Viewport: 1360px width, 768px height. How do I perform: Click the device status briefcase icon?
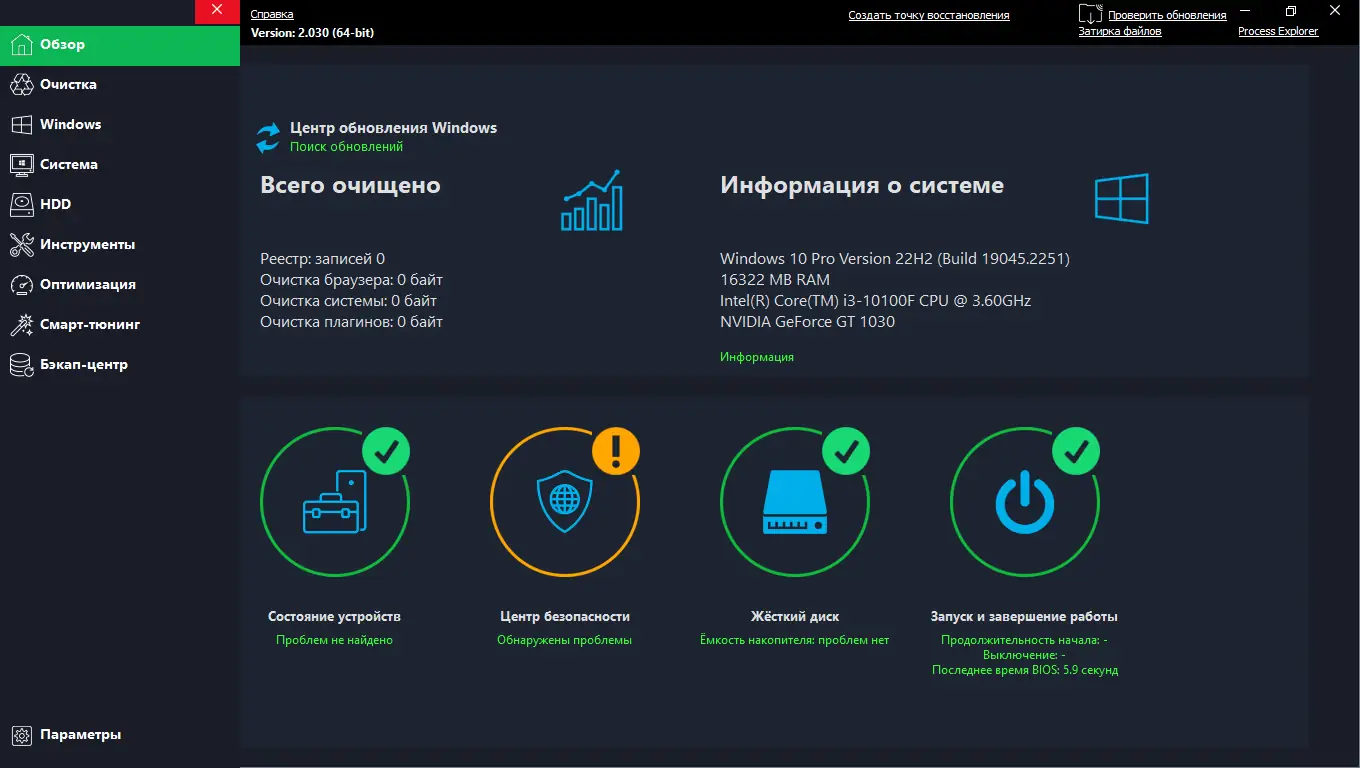pyautogui.click(x=335, y=502)
